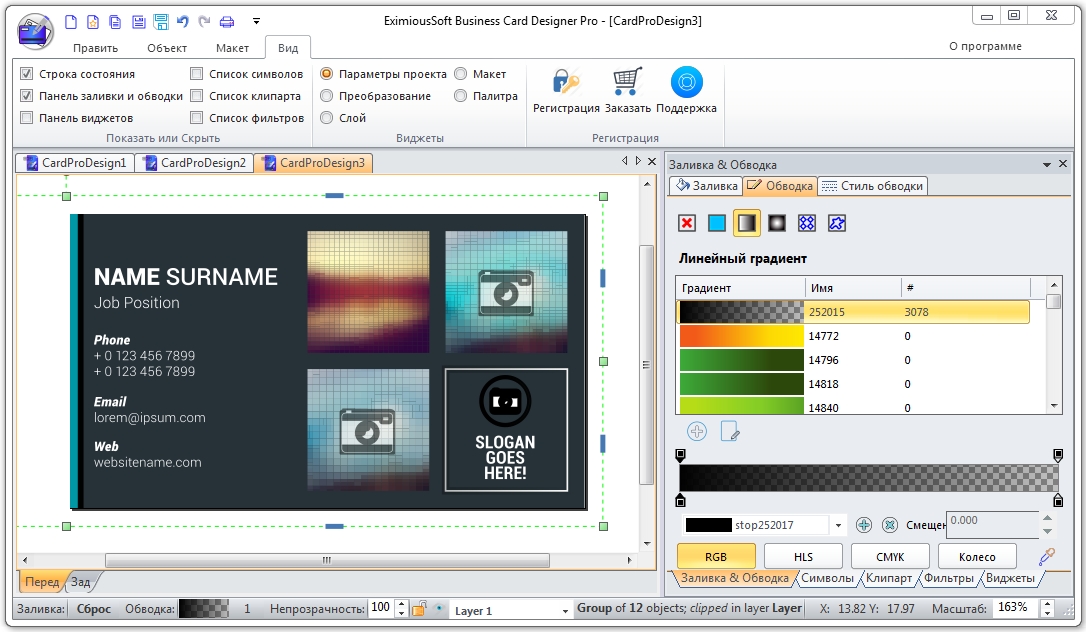Show previous document tabs with left arrow
This screenshot has width=1086, height=632.
tap(624, 161)
